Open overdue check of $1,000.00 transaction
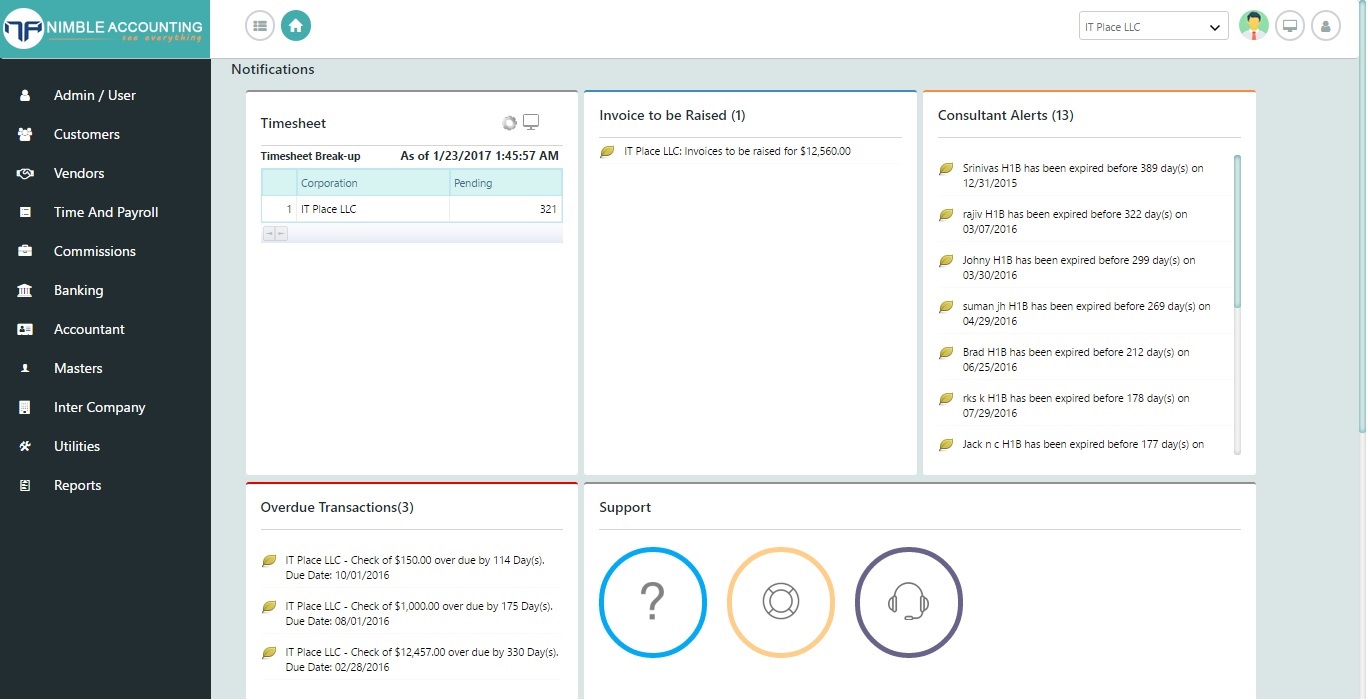 click(x=419, y=614)
